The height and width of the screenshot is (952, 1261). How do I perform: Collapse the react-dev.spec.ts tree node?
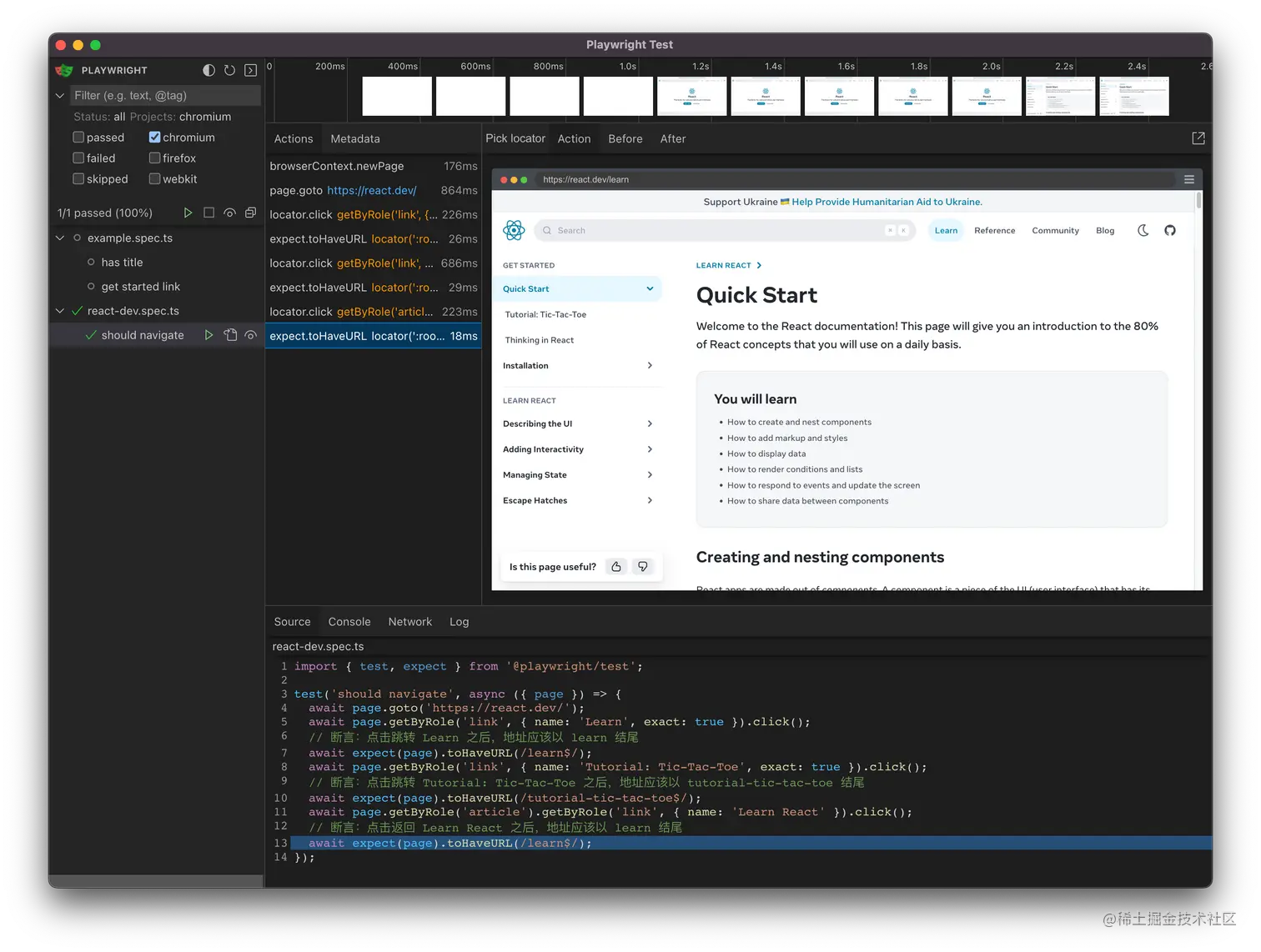coord(60,311)
